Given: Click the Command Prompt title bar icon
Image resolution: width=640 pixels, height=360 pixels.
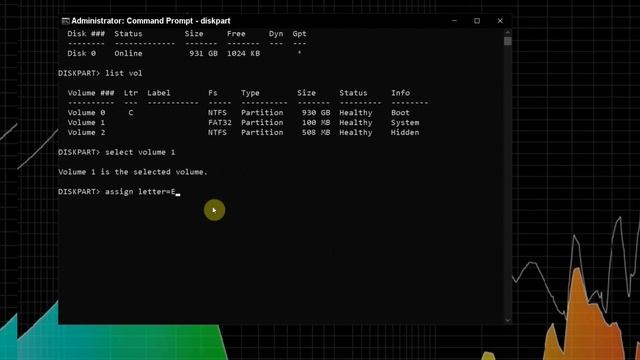Looking at the screenshot, I should coord(65,21).
